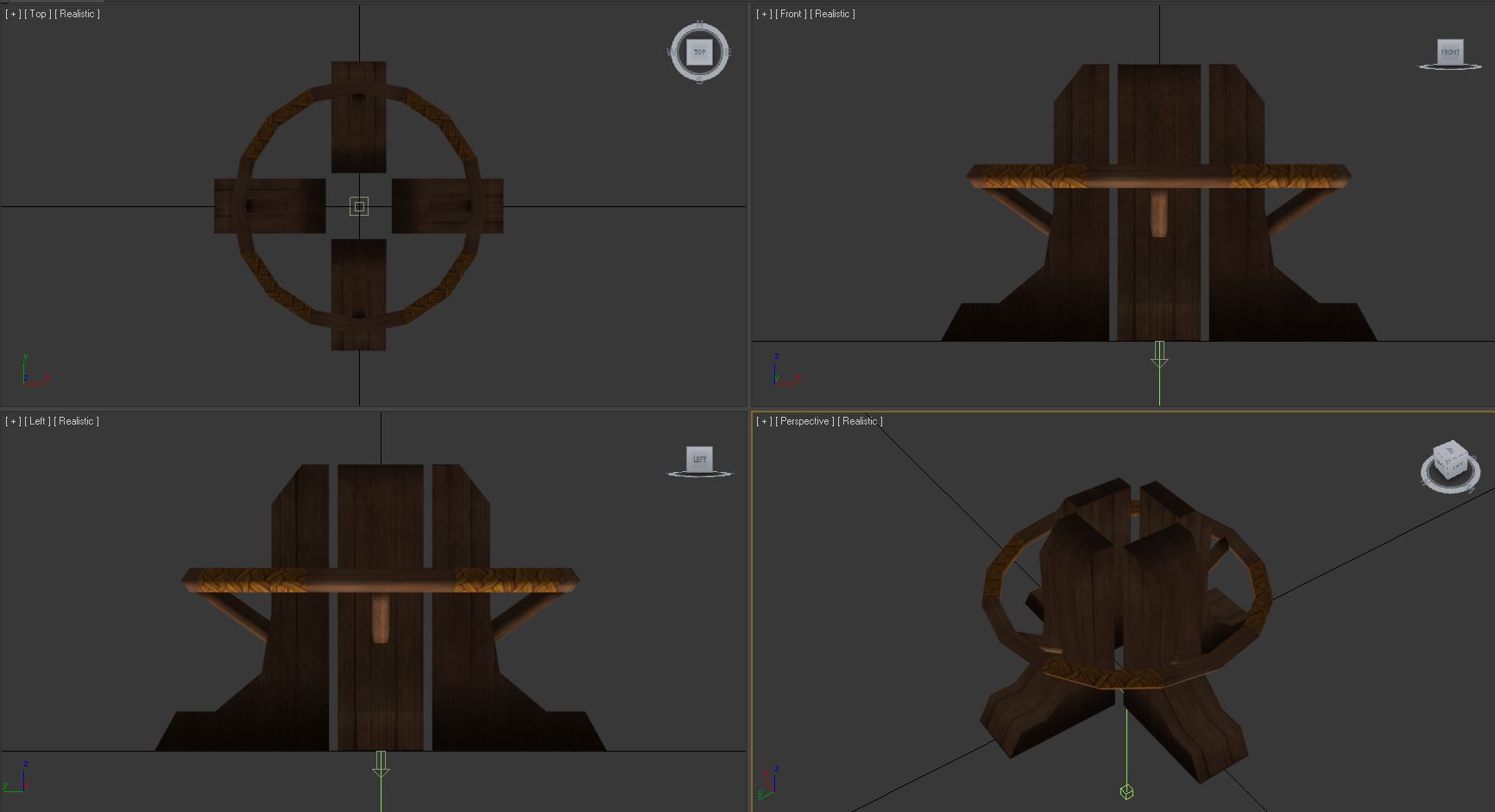Open the [Realistic] shading menu in Perspective viewport
The height and width of the screenshot is (812, 1495).
(860, 421)
